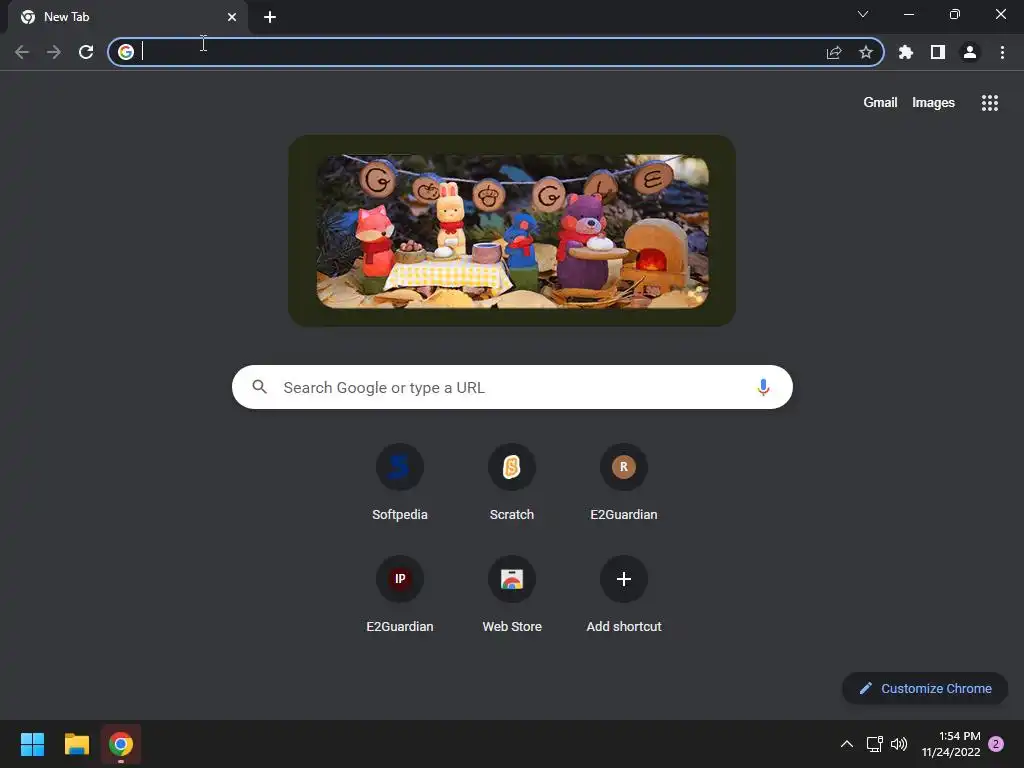The height and width of the screenshot is (768, 1024).
Task: Click the forward navigation arrow
Action: pyautogui.click(x=54, y=52)
